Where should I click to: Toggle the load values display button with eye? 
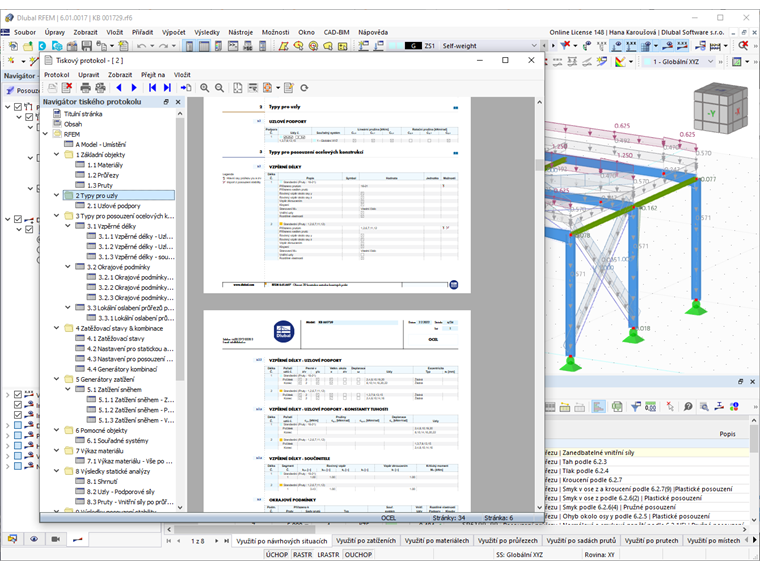coord(617,46)
